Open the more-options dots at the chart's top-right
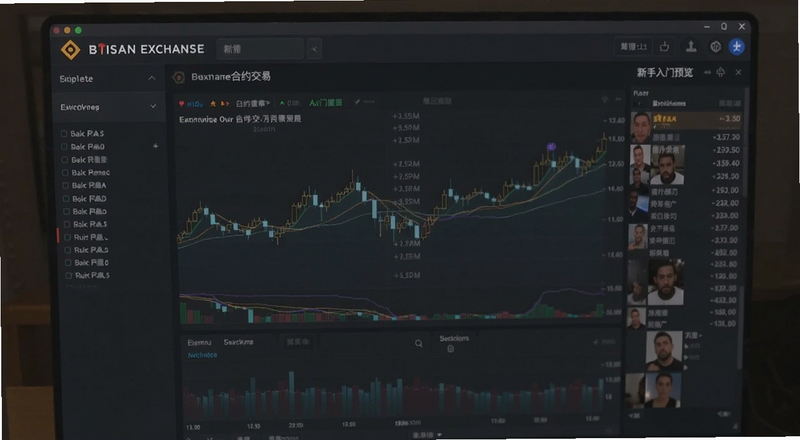Image resolution: width=800 pixels, height=440 pixels. tap(618, 99)
